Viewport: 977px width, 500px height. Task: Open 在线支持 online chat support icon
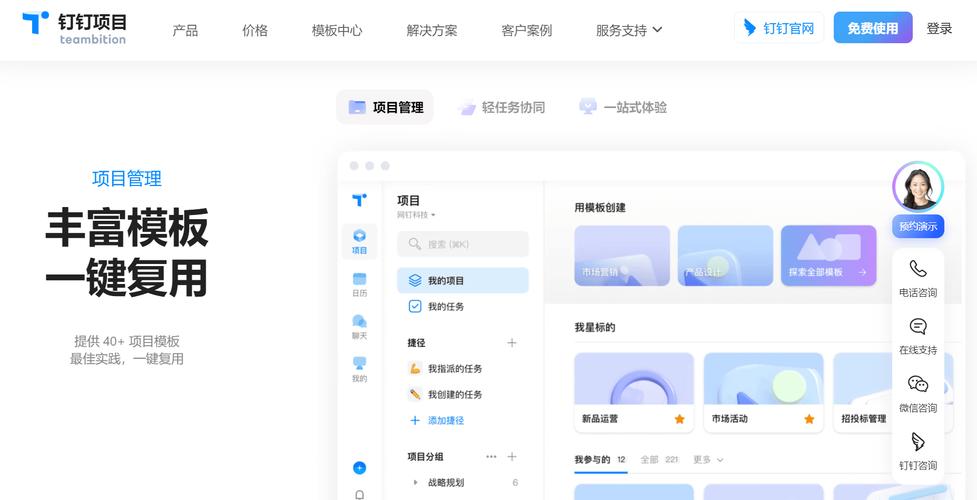(917, 327)
